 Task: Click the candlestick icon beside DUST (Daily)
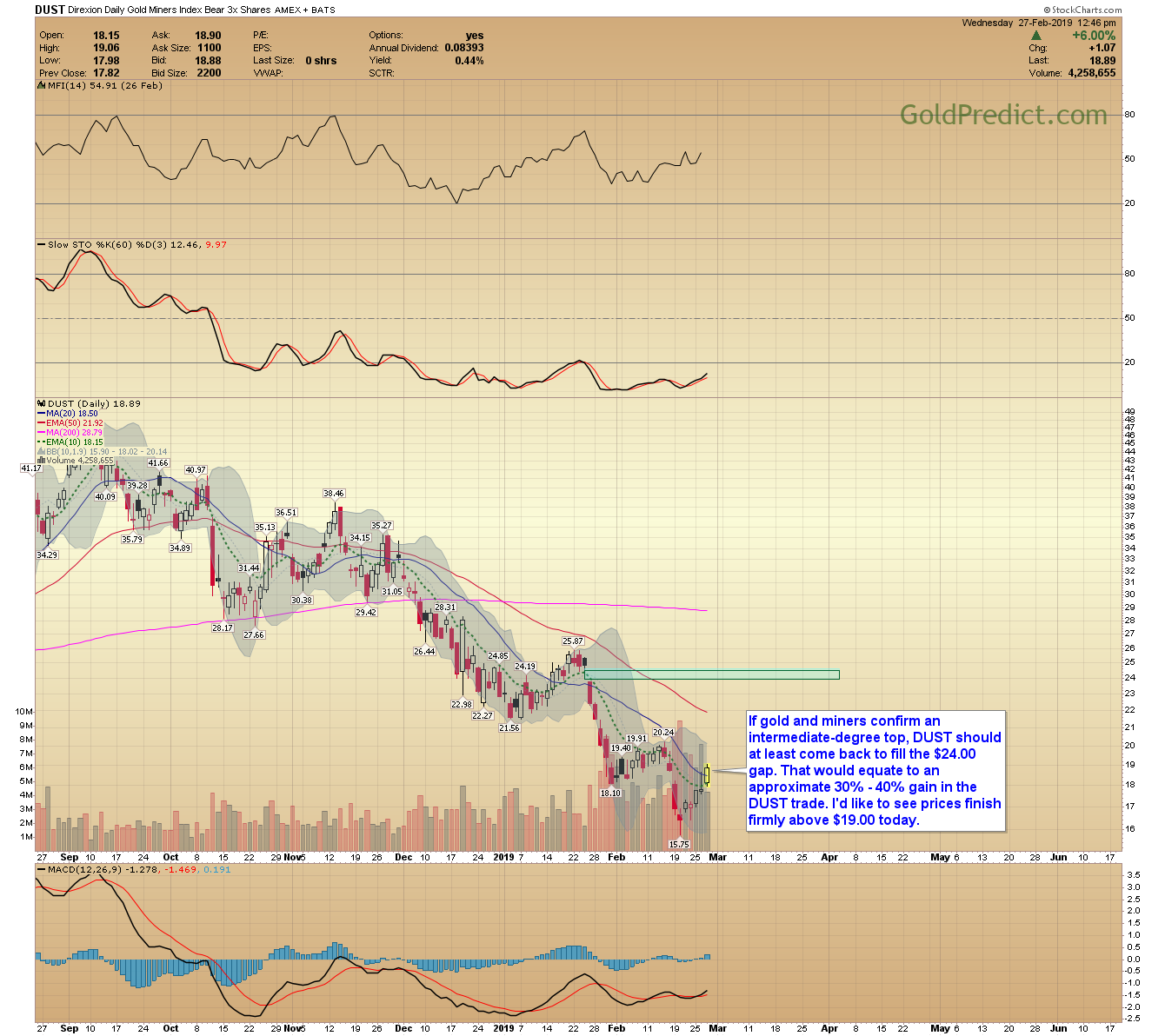(x=42, y=403)
